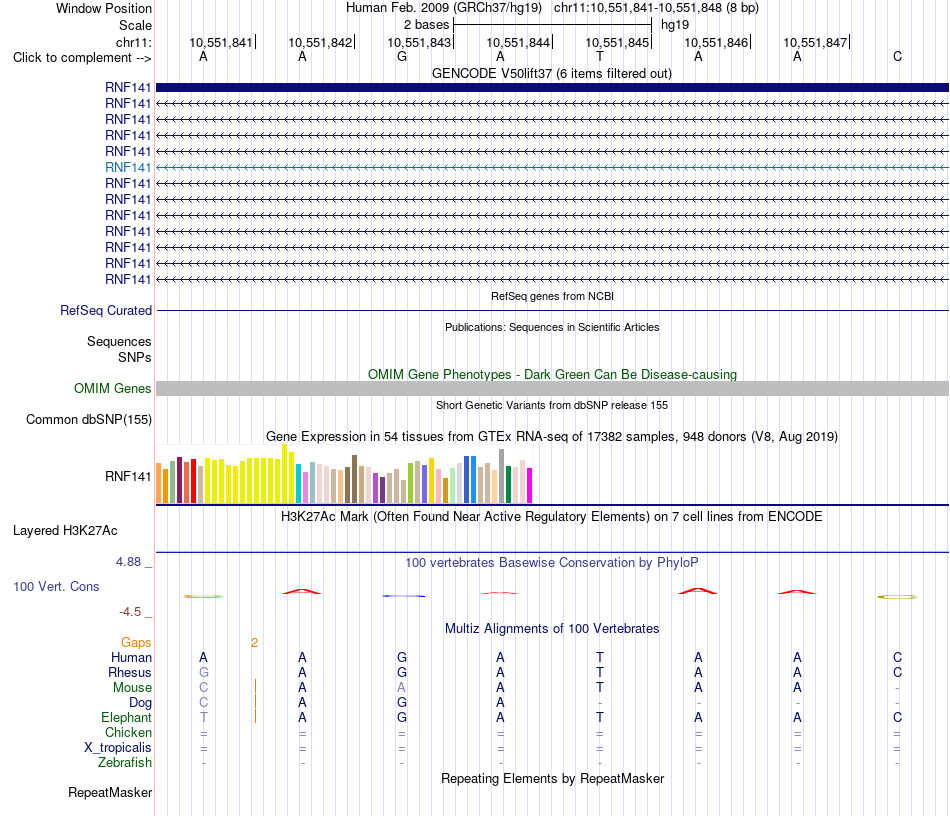The height and width of the screenshot is (816, 950).
Task: Click the dark green bar in GTEx chart
Action: [508, 484]
